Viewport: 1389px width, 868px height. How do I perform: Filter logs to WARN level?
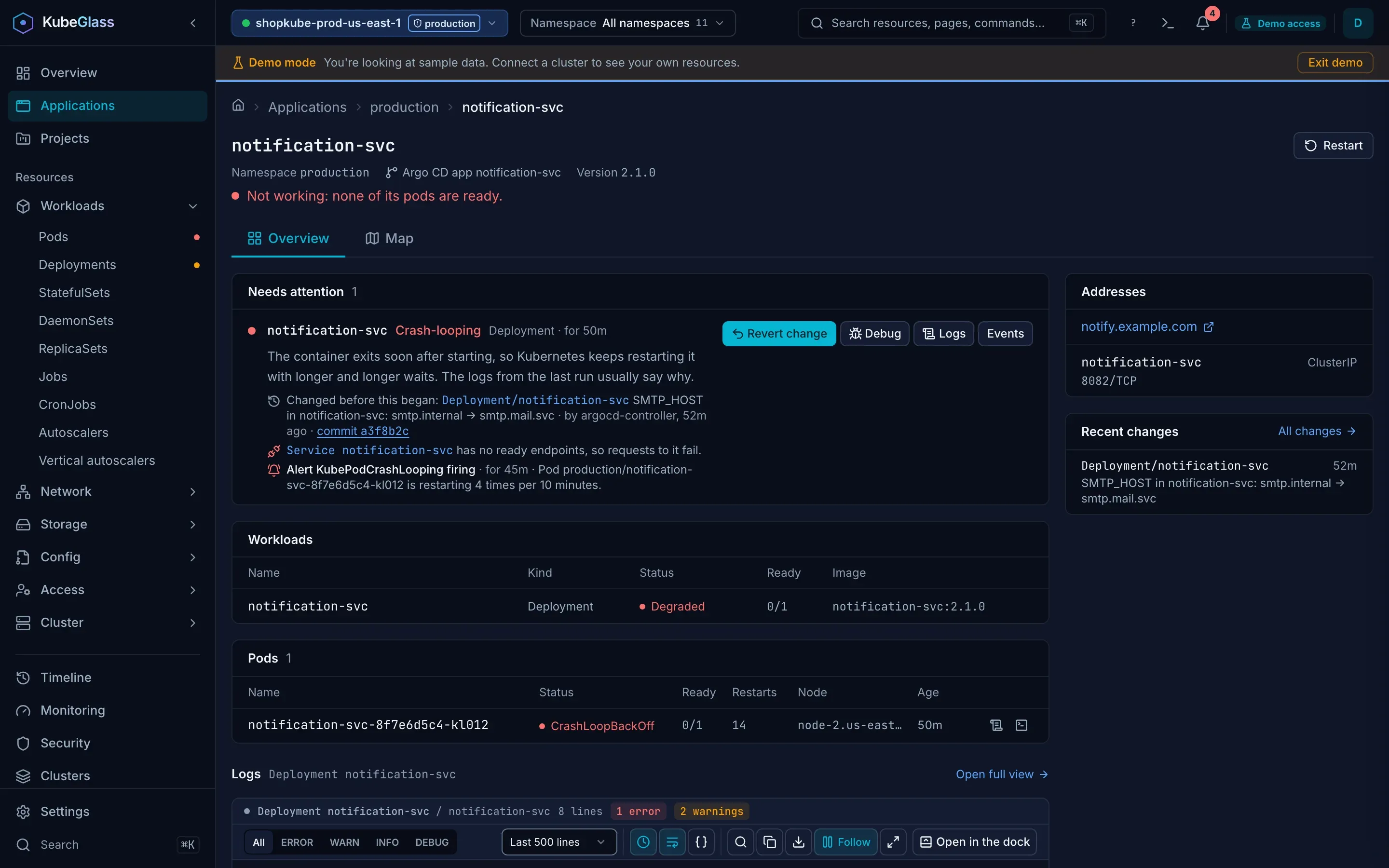(x=344, y=842)
